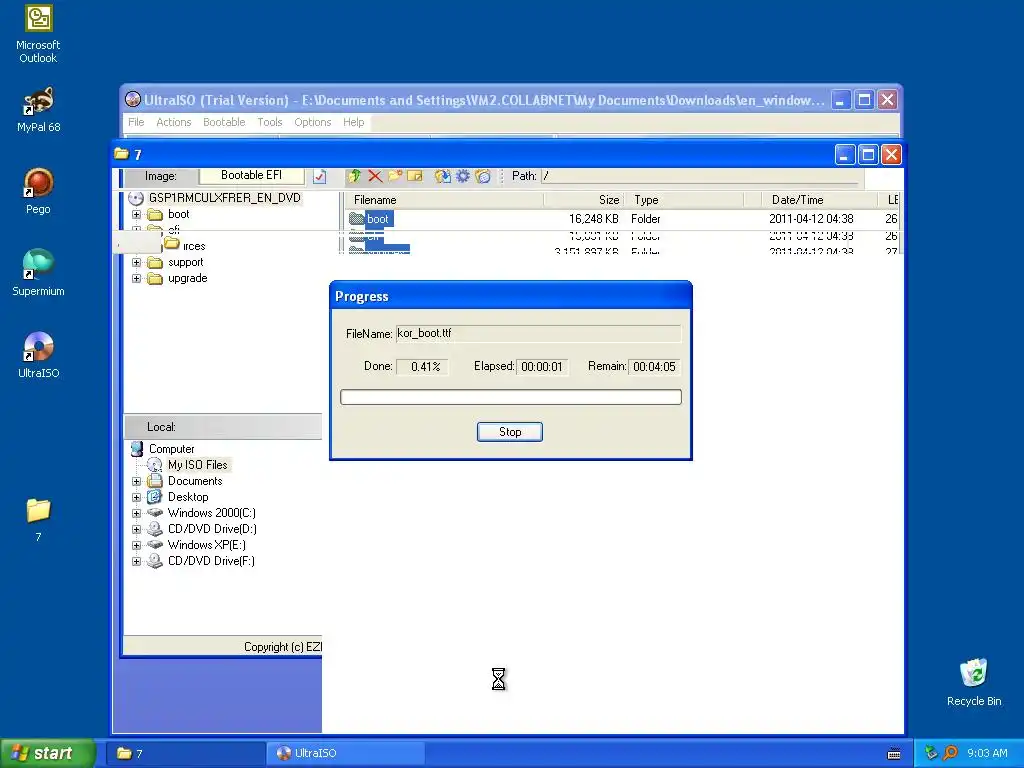
Task: Click the Remain time 00:04:05
Action: (654, 367)
